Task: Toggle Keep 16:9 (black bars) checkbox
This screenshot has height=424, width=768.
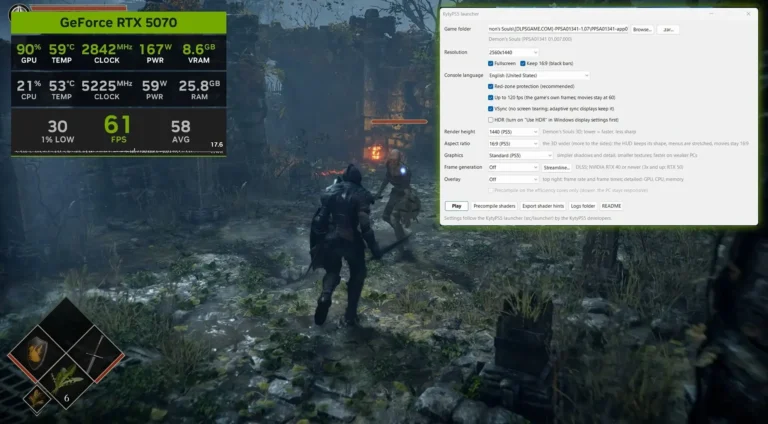Action: (x=523, y=64)
